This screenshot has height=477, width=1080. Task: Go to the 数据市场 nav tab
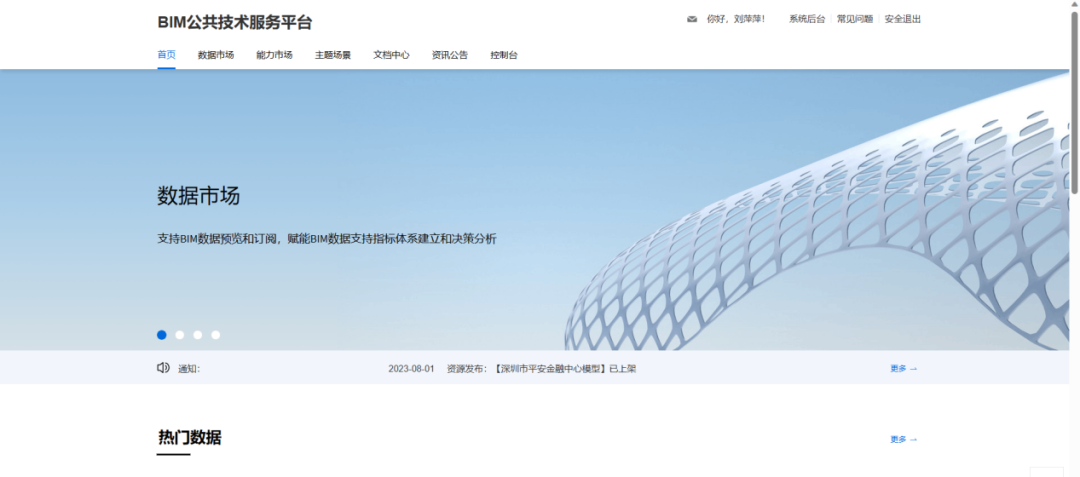(216, 55)
